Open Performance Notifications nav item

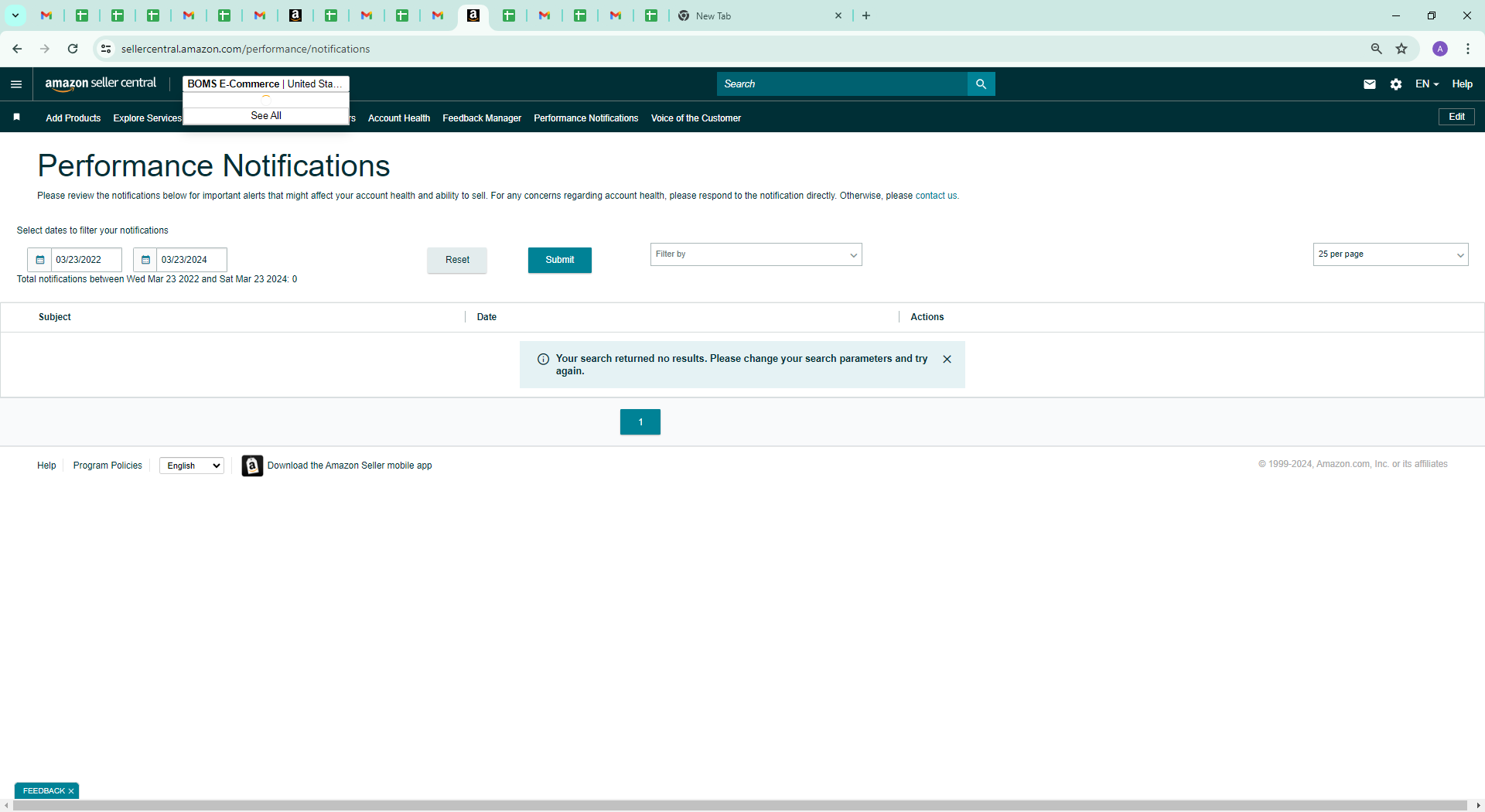pyautogui.click(x=586, y=118)
